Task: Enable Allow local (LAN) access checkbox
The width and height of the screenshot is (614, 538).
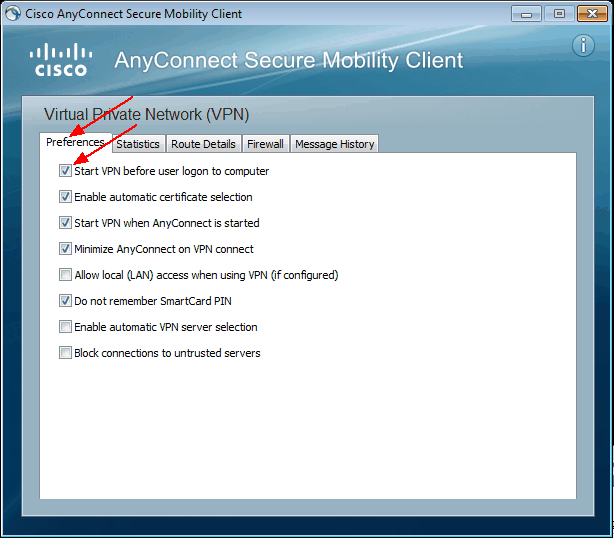Action: (65, 274)
